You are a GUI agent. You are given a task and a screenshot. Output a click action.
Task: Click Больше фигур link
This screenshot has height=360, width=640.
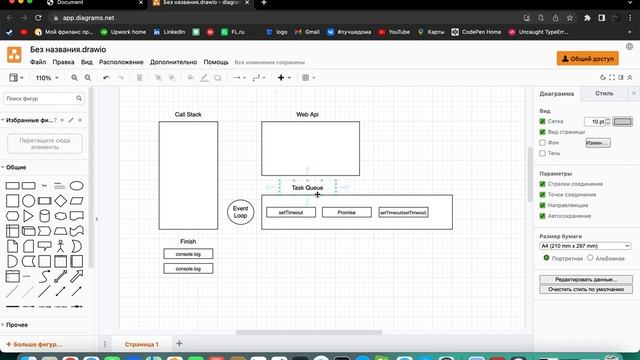click(x=34, y=344)
